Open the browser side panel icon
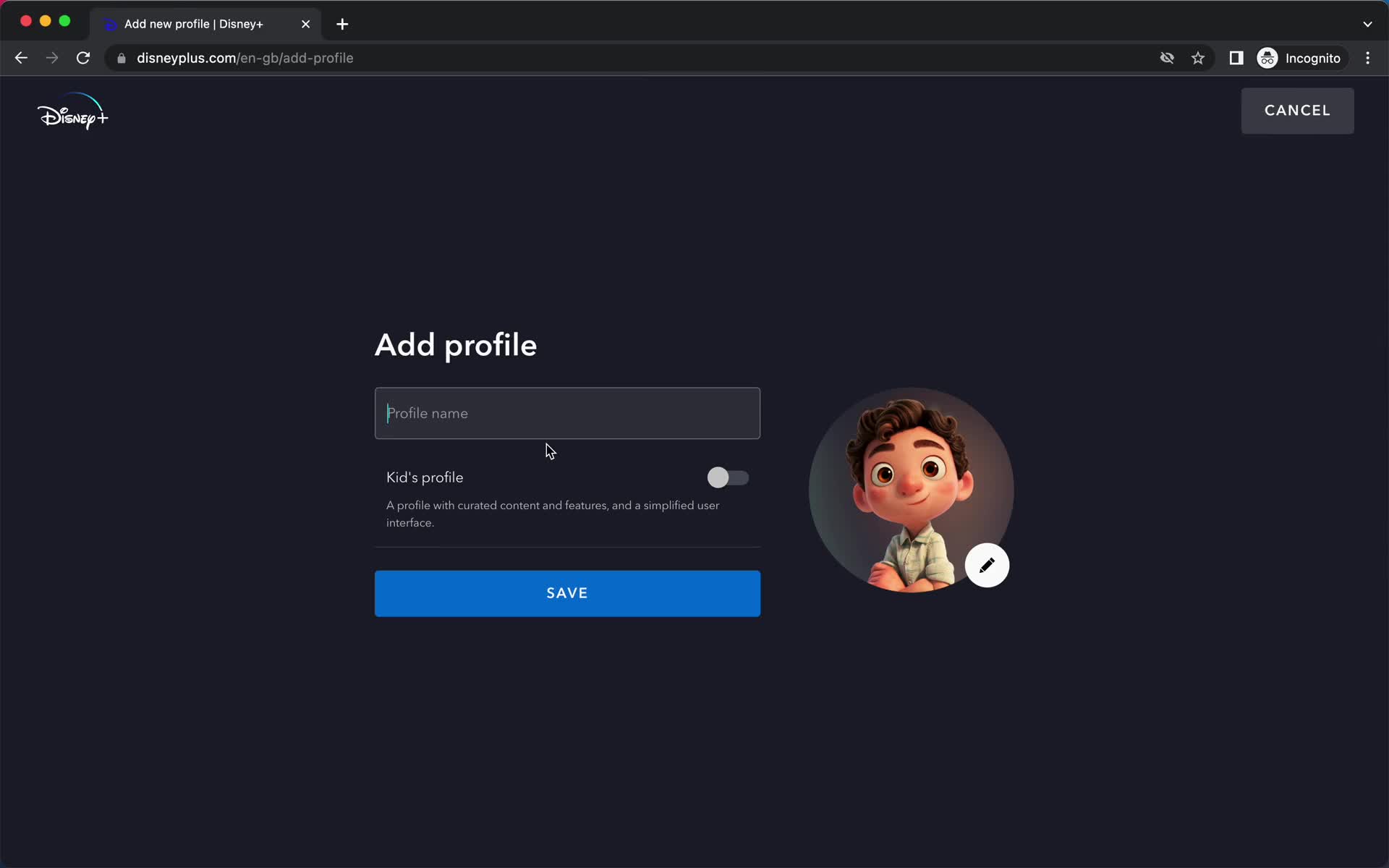 click(x=1236, y=58)
